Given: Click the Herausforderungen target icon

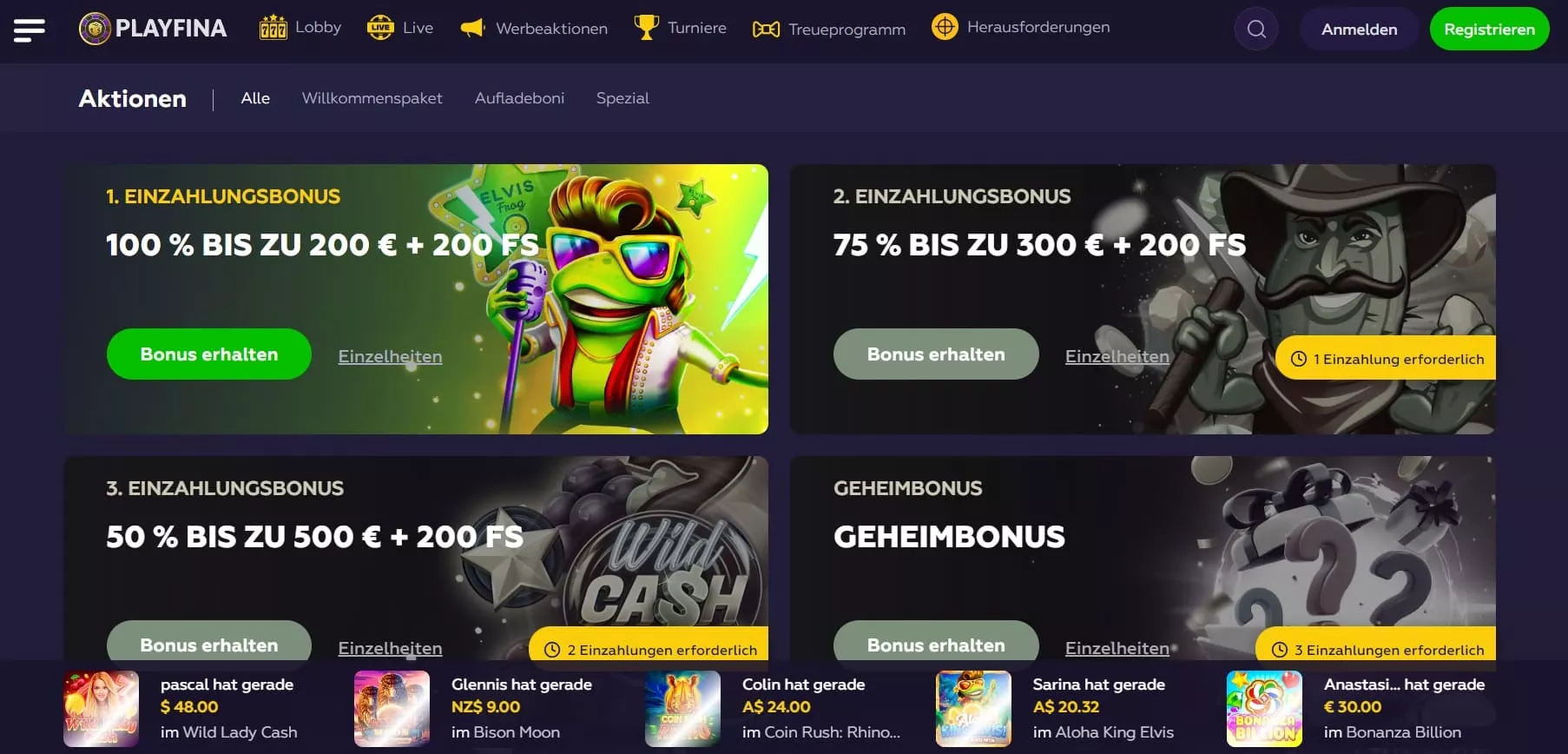Looking at the screenshot, I should coord(945,27).
